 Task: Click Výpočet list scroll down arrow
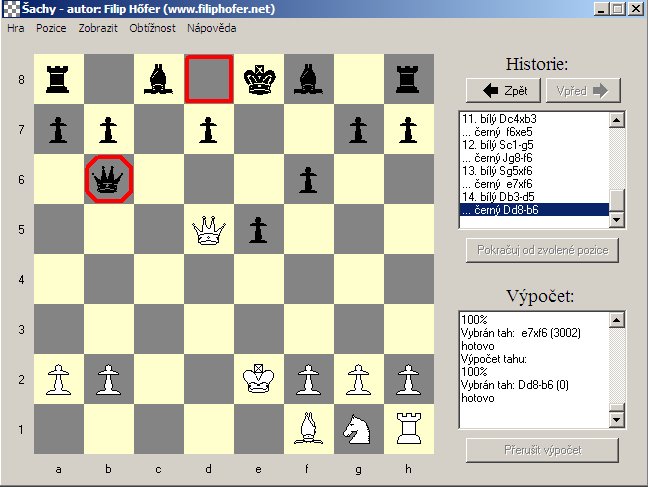click(617, 420)
